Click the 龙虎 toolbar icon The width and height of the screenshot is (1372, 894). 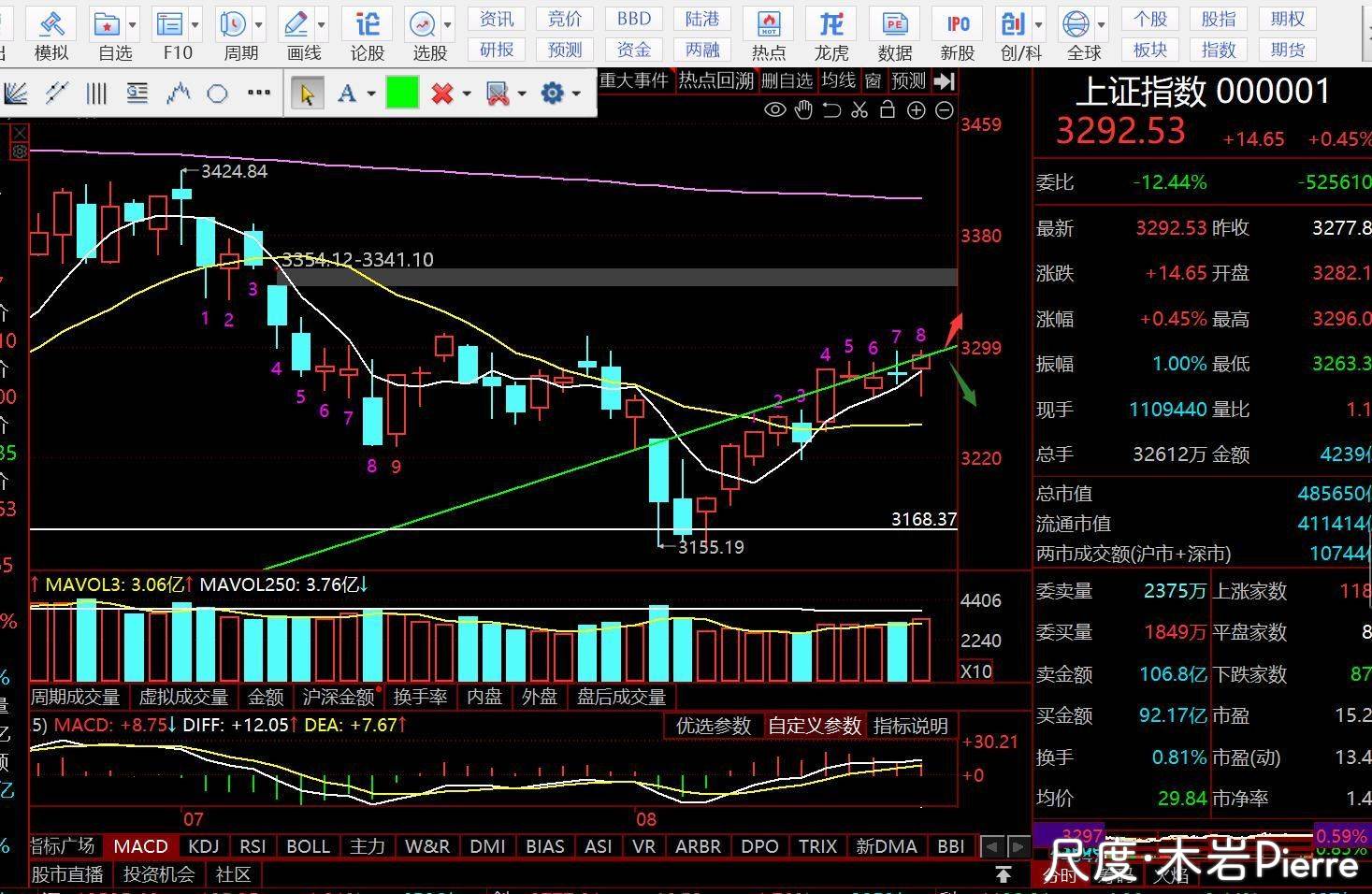(x=830, y=35)
